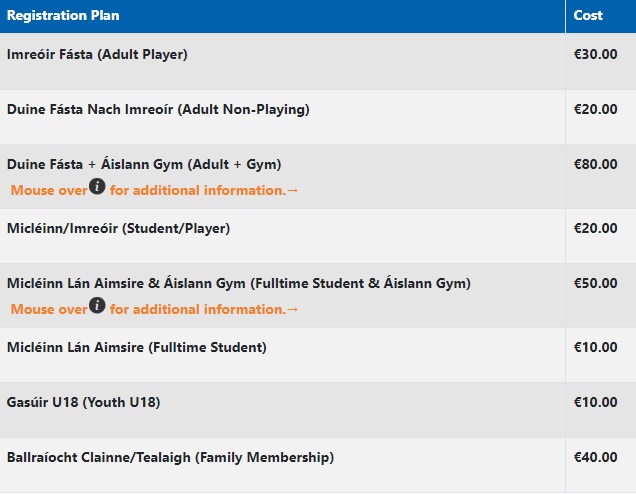
Task: Click info icon under Fulltime Student & Gym plan
Action: (97, 305)
